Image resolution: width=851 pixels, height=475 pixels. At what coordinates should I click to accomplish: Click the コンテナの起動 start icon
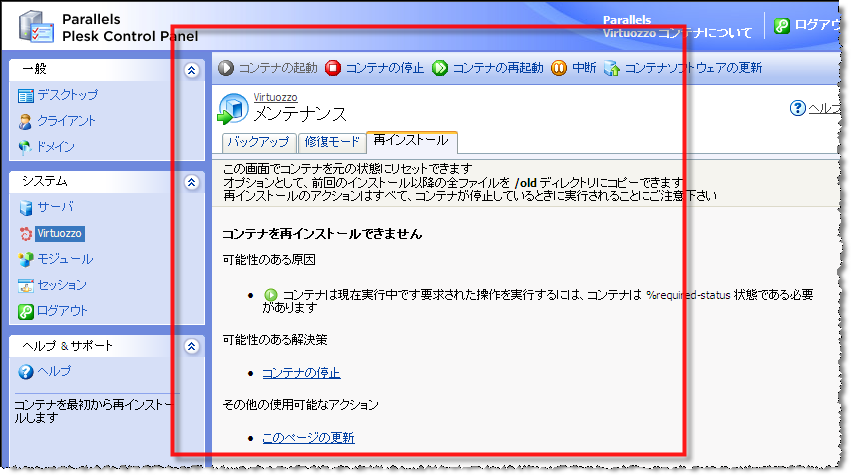click(x=226, y=68)
